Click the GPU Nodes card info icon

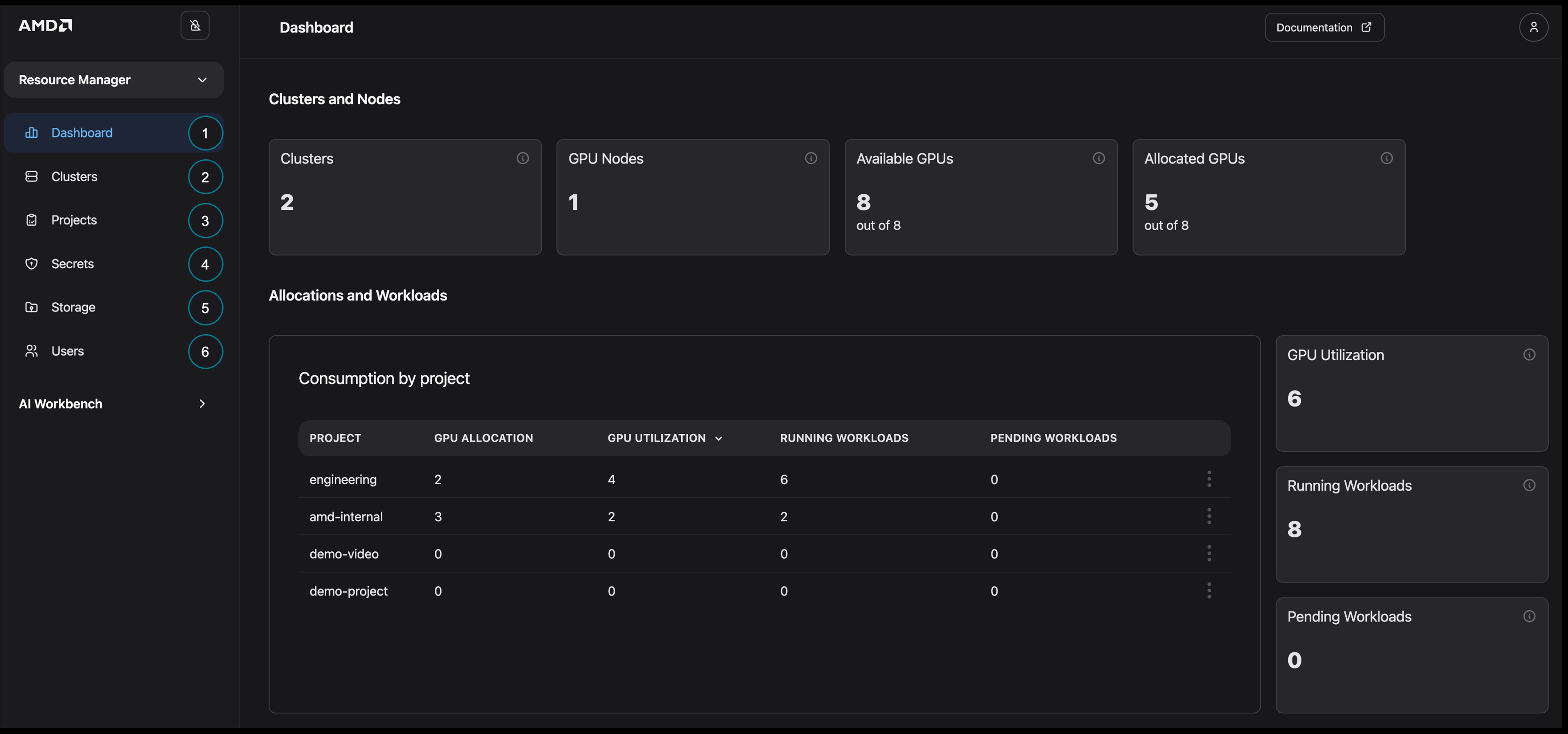811,159
